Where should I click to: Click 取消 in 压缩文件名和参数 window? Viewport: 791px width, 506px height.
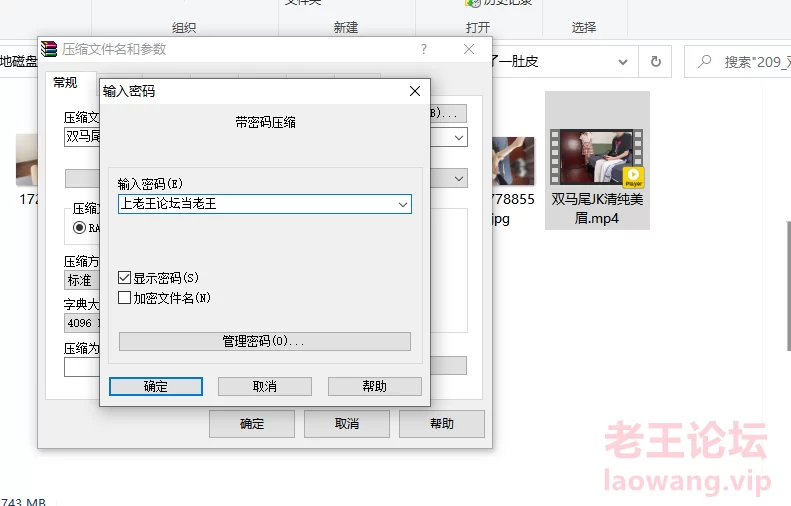click(x=347, y=424)
